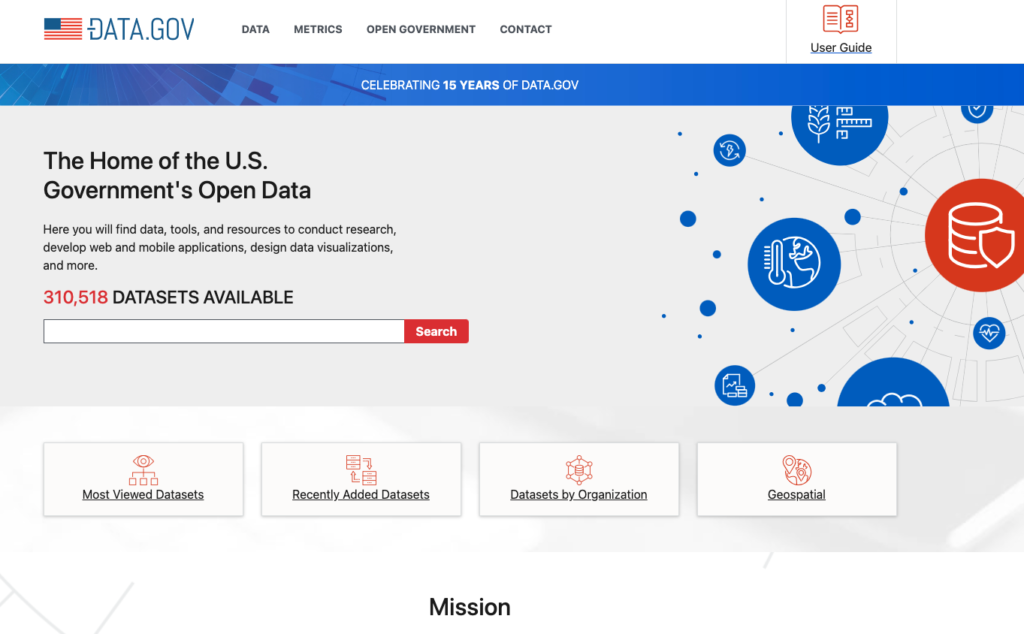Click the Home of U.S. Government's Open Data heading
Image resolution: width=1024 pixels, height=634 pixels.
pyautogui.click(x=177, y=175)
